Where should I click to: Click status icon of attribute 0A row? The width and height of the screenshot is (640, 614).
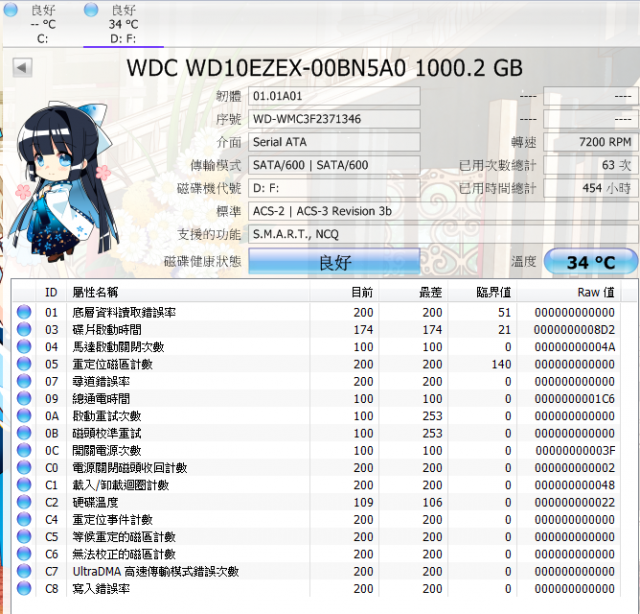[x=24, y=416]
